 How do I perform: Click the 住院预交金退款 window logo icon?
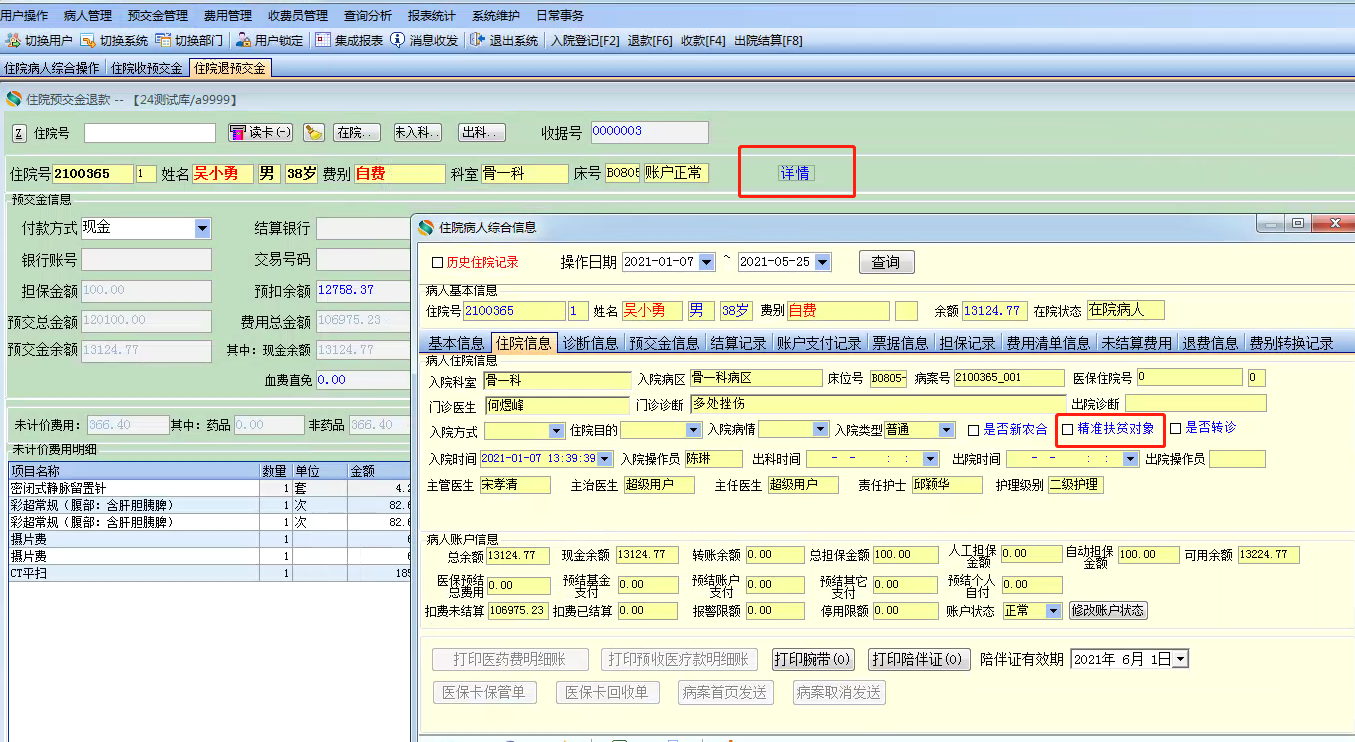click(x=14, y=99)
